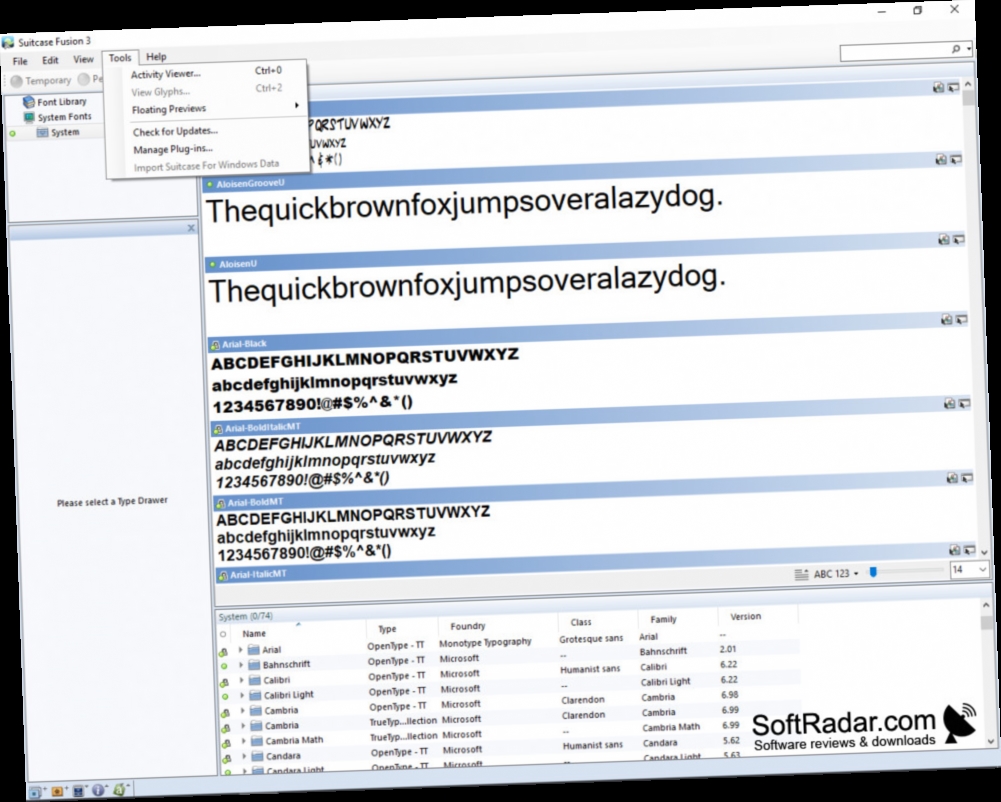
Task: Choose Activity Viewer... from Tools menu
Action: click(x=166, y=74)
